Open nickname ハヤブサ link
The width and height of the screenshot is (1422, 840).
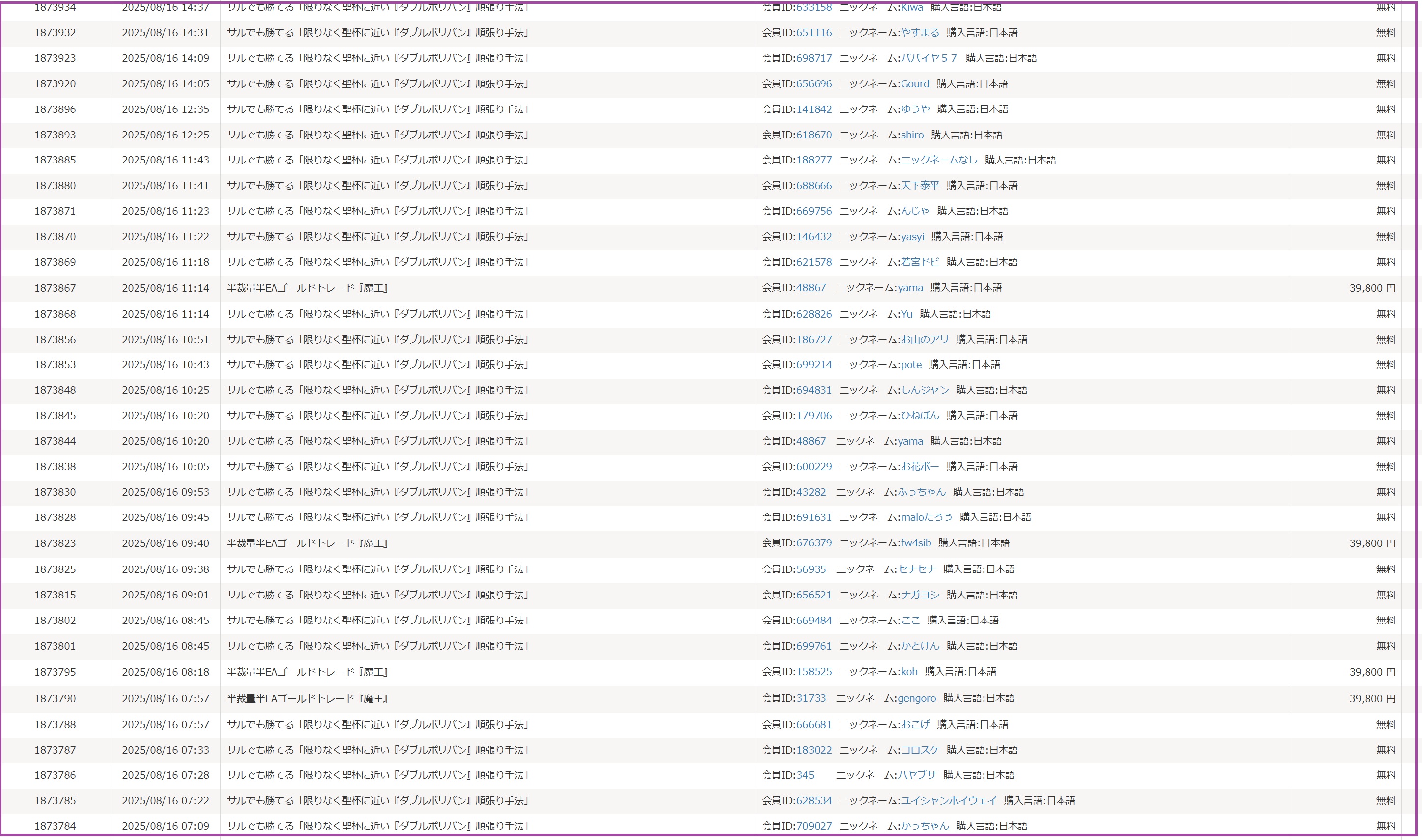point(917,775)
